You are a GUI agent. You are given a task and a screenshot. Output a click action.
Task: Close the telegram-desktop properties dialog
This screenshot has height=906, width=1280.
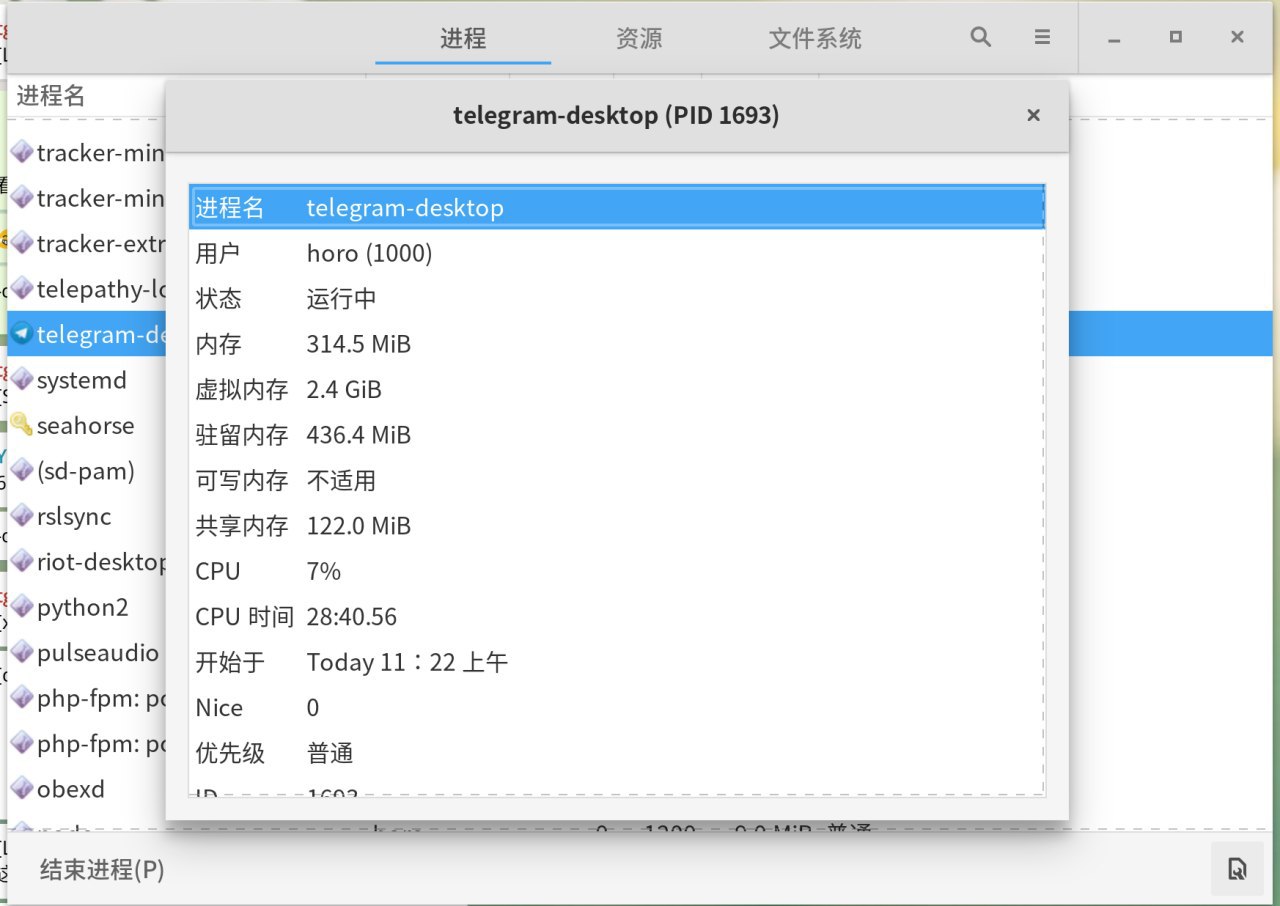pos(1034,116)
